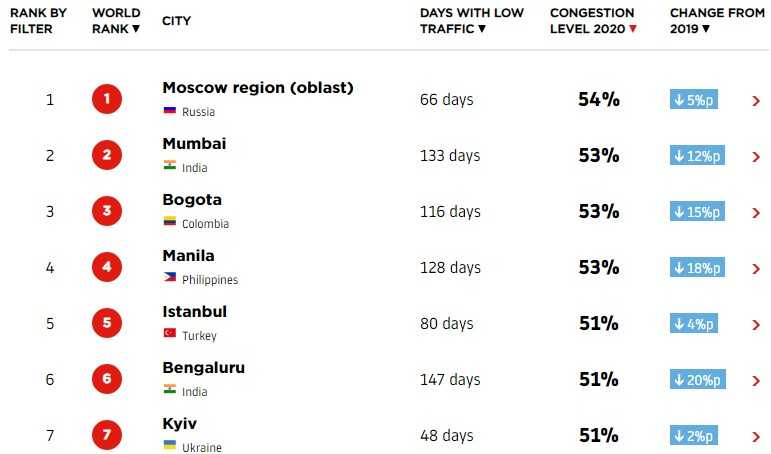This screenshot has width=771, height=454.
Task: Click the red rank 4 badge for Manila
Action: [107, 267]
